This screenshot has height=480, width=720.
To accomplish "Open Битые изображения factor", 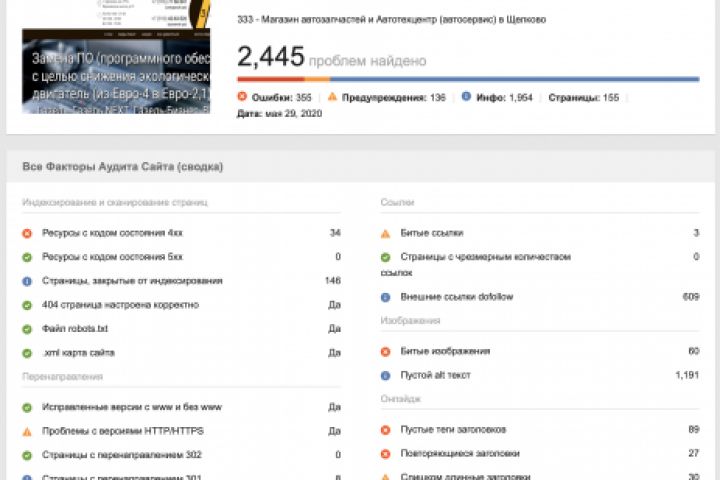I will point(445,351).
